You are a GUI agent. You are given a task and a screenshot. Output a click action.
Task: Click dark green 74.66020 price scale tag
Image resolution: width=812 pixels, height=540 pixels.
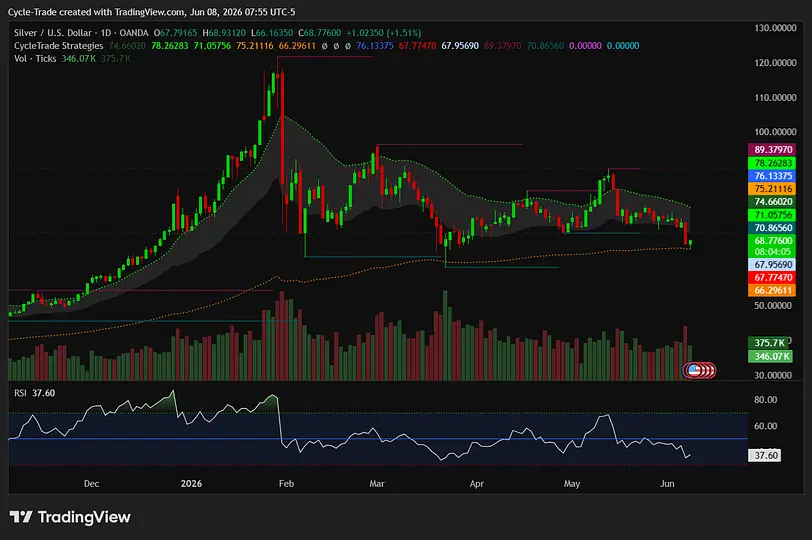pyautogui.click(x=772, y=202)
